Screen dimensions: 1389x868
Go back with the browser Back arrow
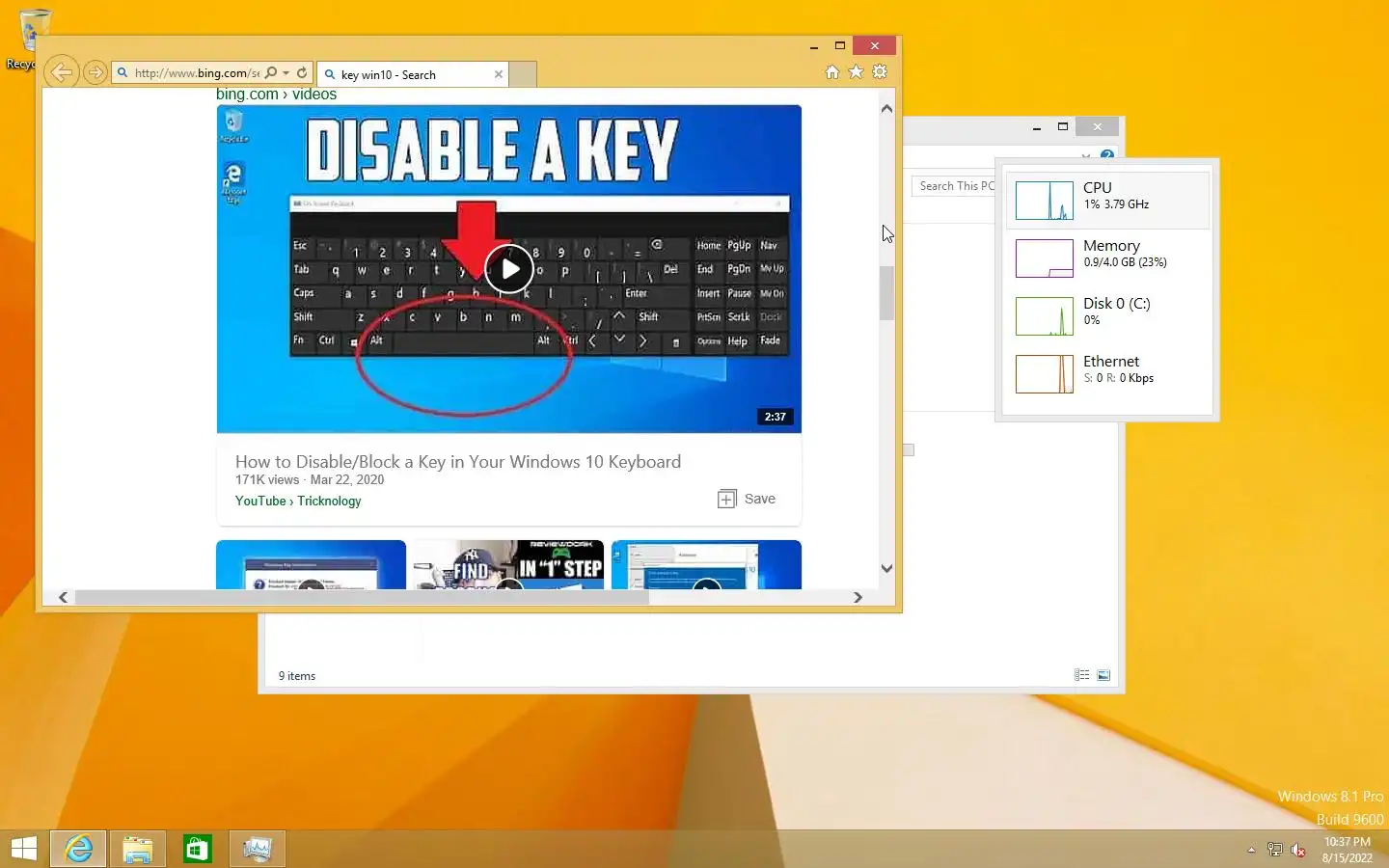(x=61, y=72)
